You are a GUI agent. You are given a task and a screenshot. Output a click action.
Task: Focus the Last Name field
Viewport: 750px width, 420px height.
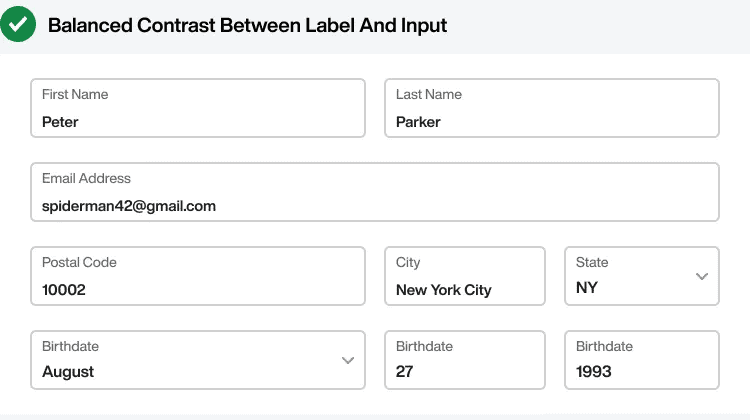552,108
